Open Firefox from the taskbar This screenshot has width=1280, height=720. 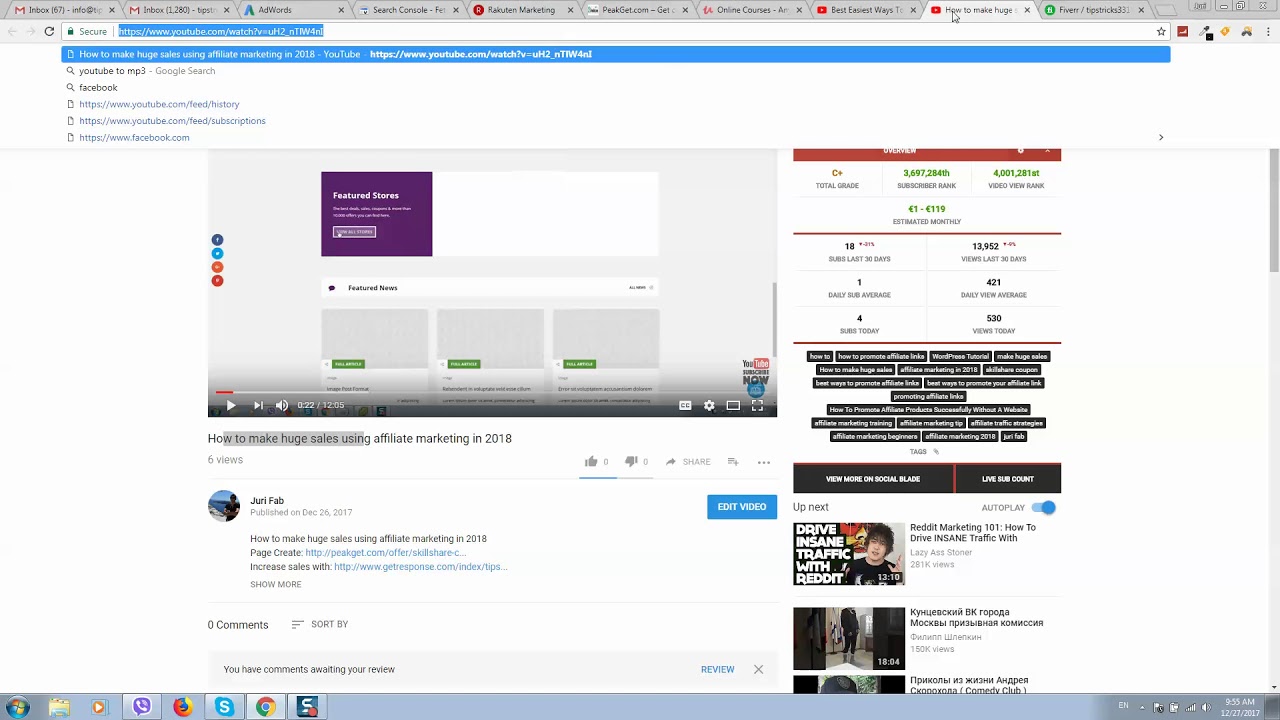coord(182,707)
